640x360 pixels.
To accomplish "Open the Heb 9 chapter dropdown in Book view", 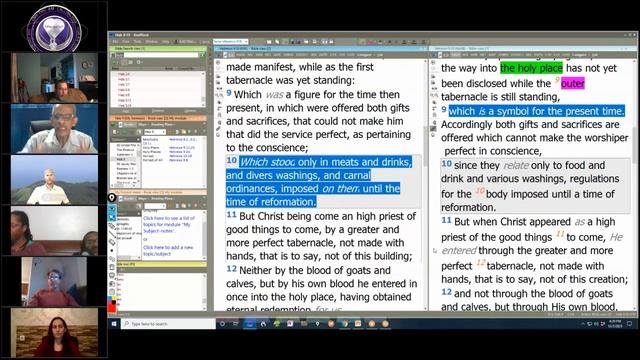I will [x=155, y=132].
